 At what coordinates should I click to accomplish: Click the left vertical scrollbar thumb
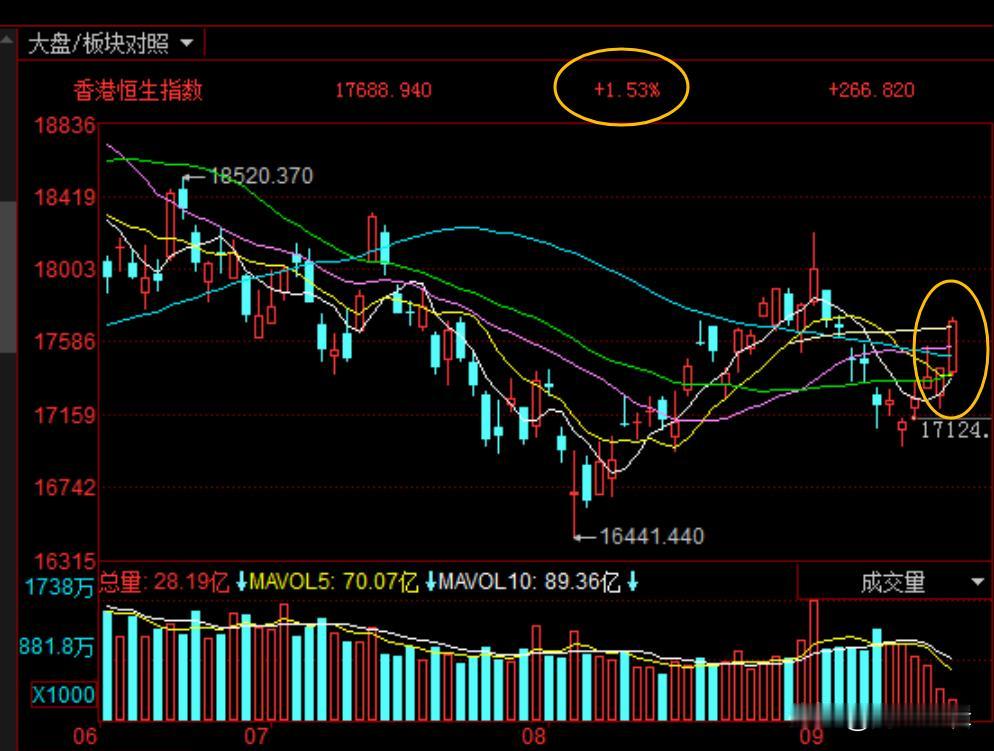point(7,277)
